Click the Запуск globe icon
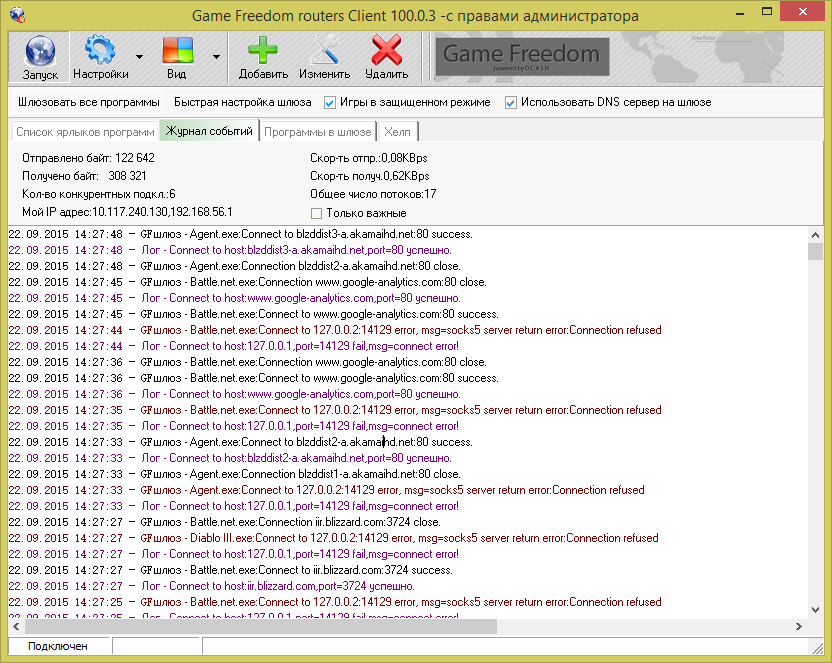The width and height of the screenshot is (832, 663). [x=40, y=50]
